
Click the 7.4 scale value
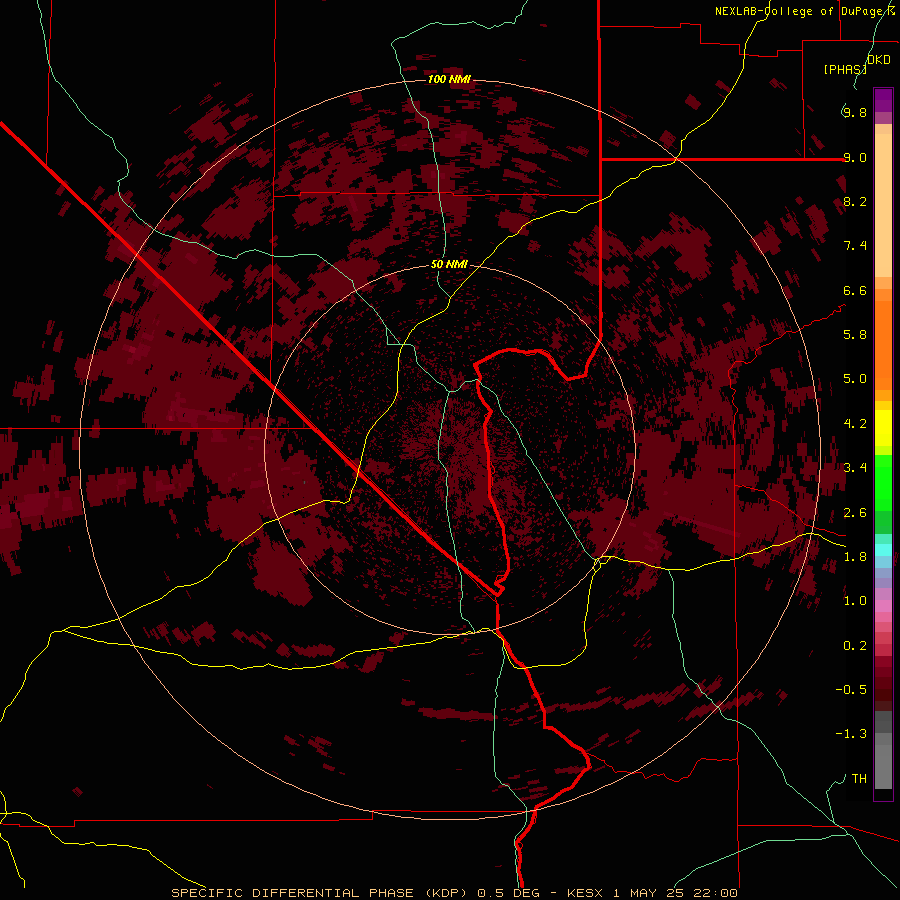(x=854, y=246)
